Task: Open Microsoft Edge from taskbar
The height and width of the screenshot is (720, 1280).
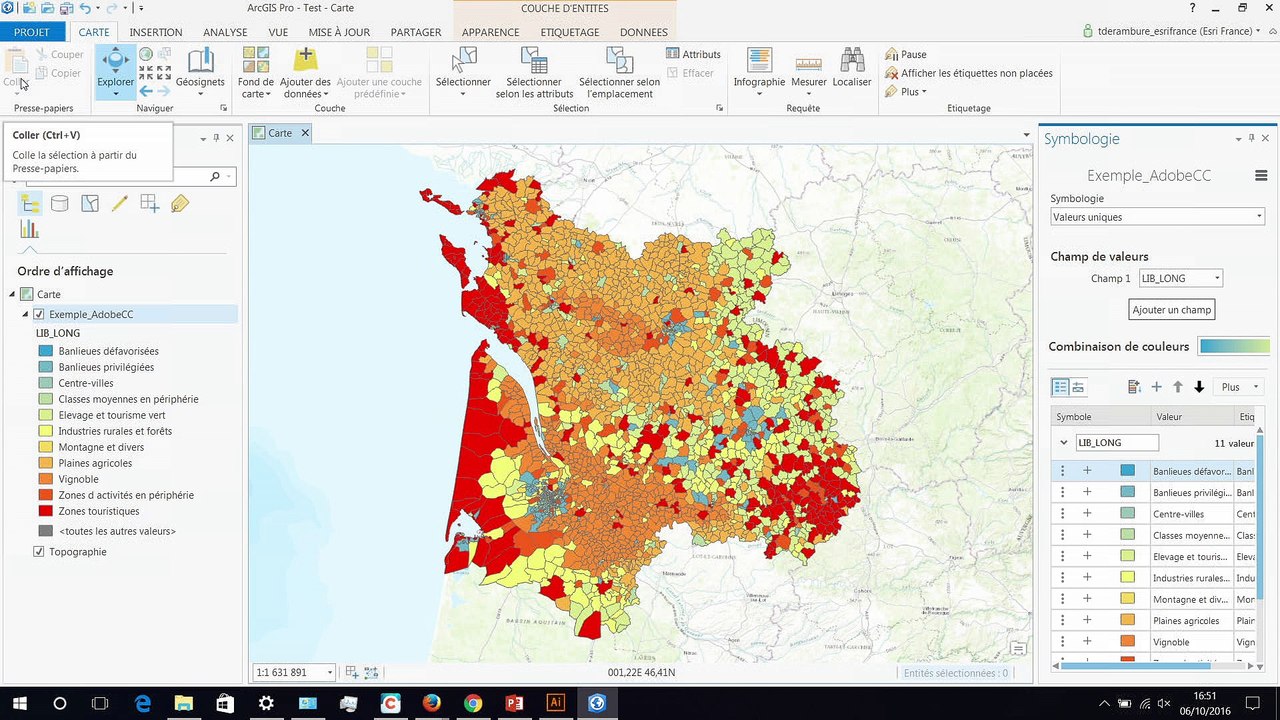Action: click(x=143, y=703)
